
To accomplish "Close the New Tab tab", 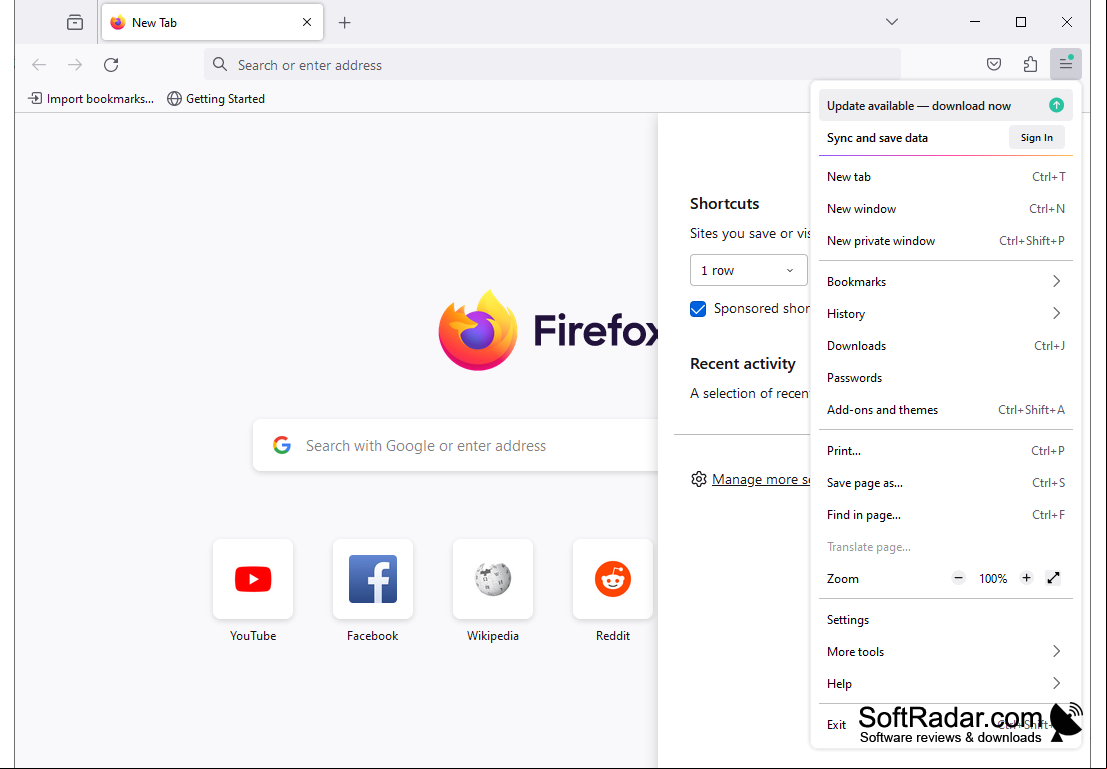I will [x=307, y=22].
